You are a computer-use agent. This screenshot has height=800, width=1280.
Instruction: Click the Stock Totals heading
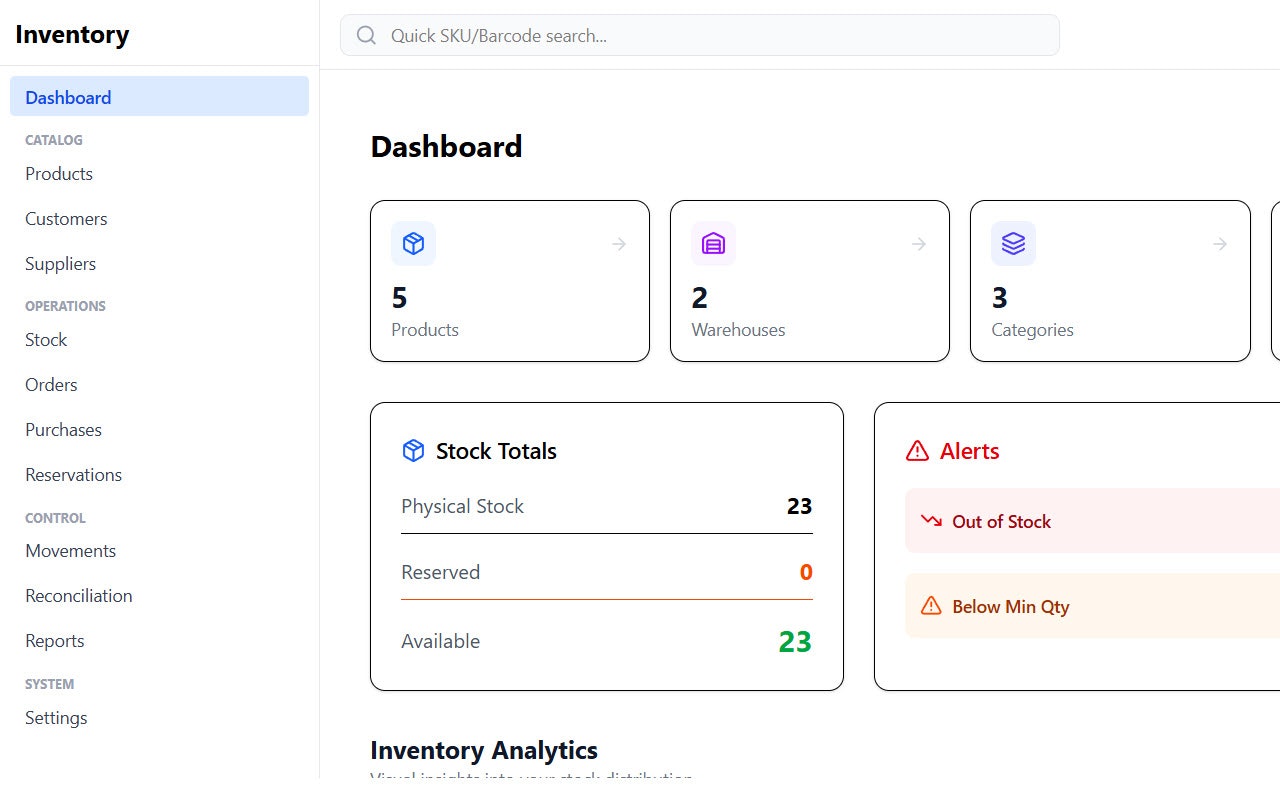coord(496,451)
